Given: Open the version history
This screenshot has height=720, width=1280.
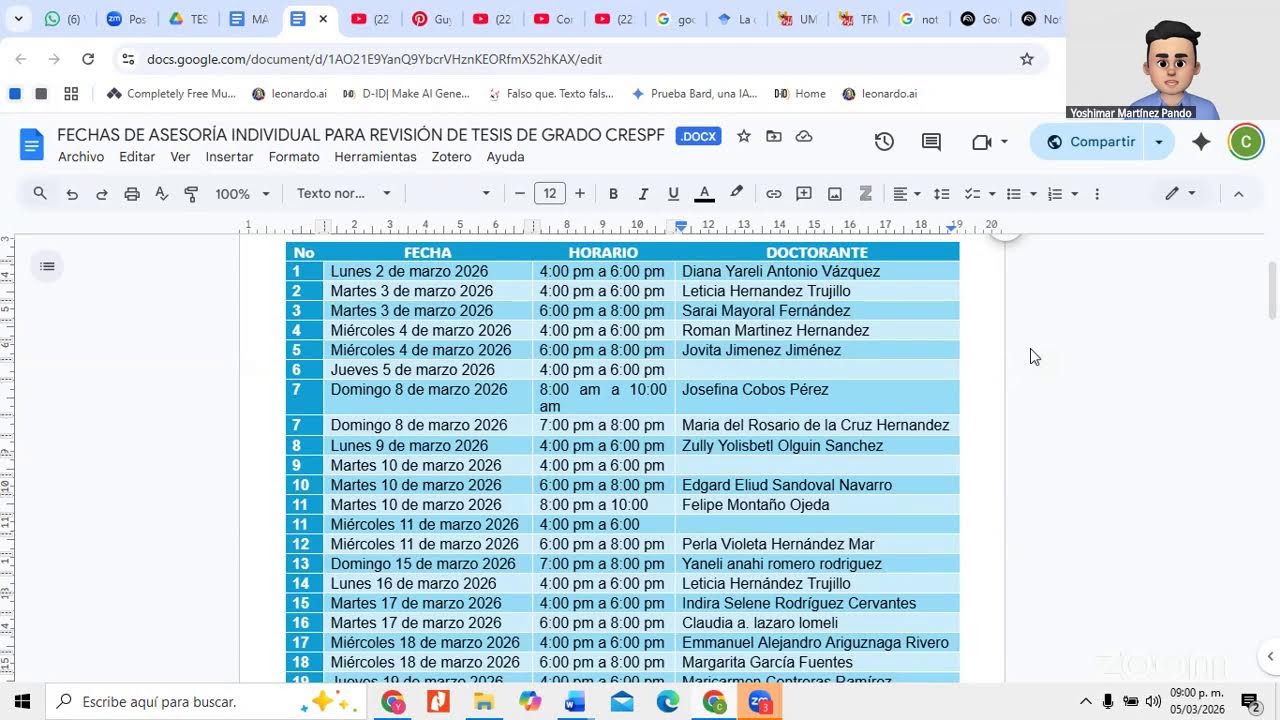Looking at the screenshot, I should [x=884, y=142].
